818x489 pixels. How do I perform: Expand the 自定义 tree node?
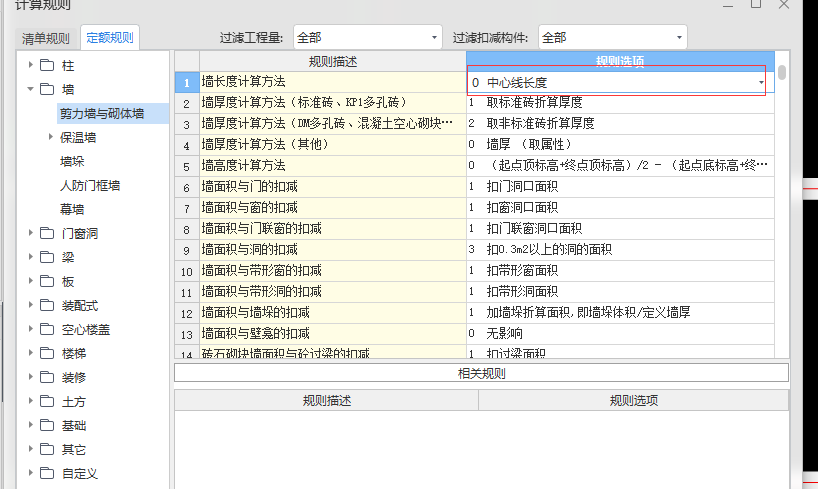tap(30, 473)
